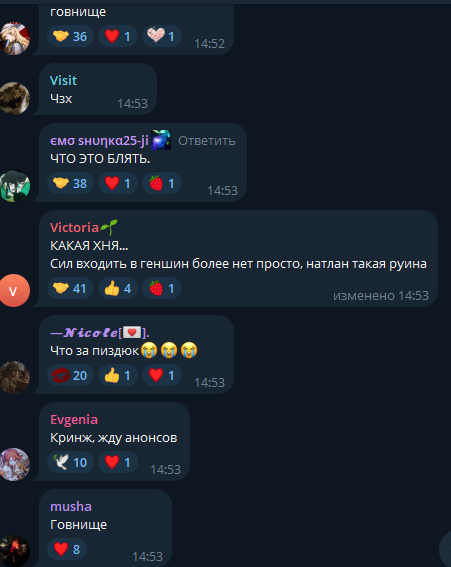Open Visit's profile by name
Screen dimensions: 451x567
(x=63, y=80)
